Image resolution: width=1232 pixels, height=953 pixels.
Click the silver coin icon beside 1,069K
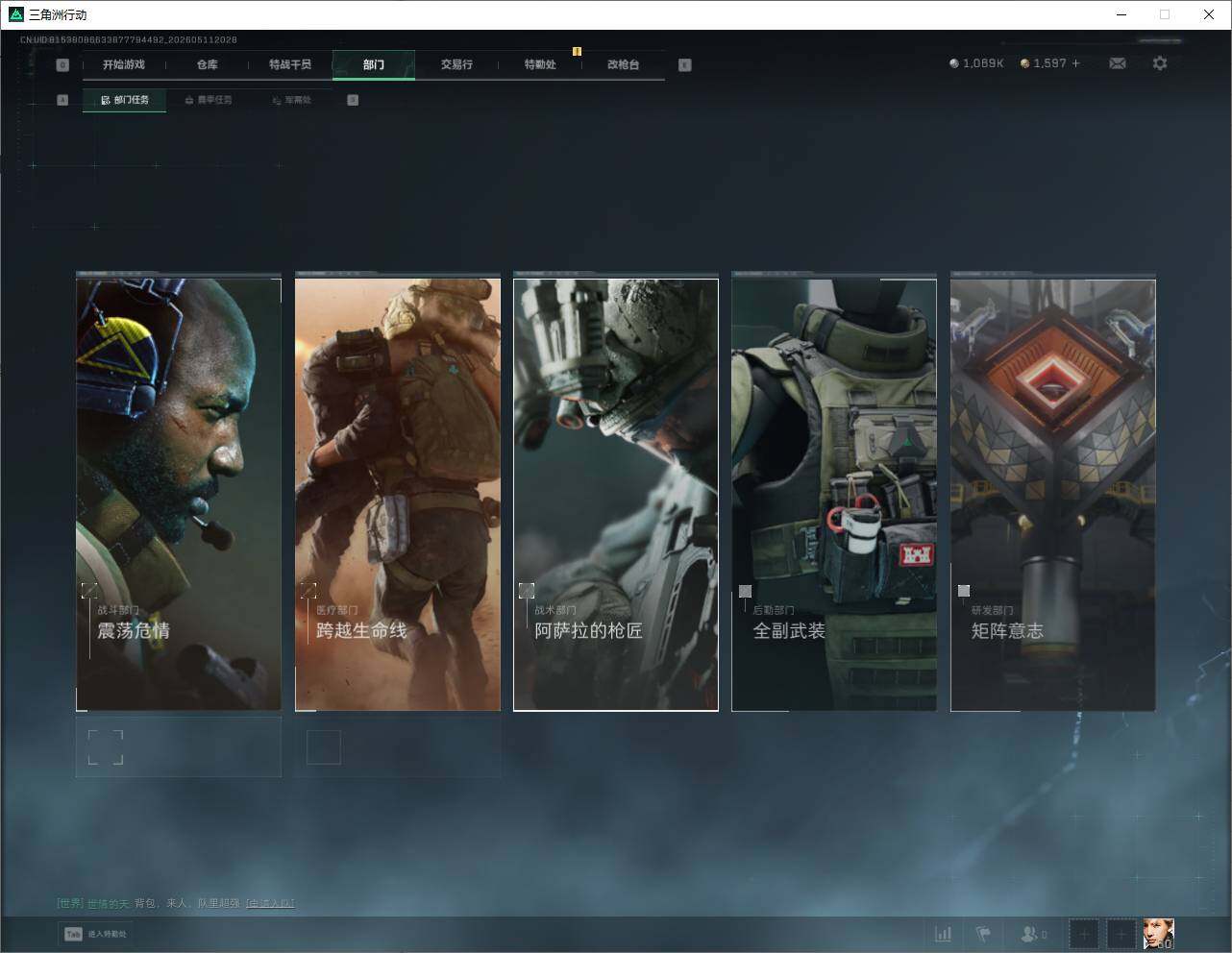click(953, 63)
